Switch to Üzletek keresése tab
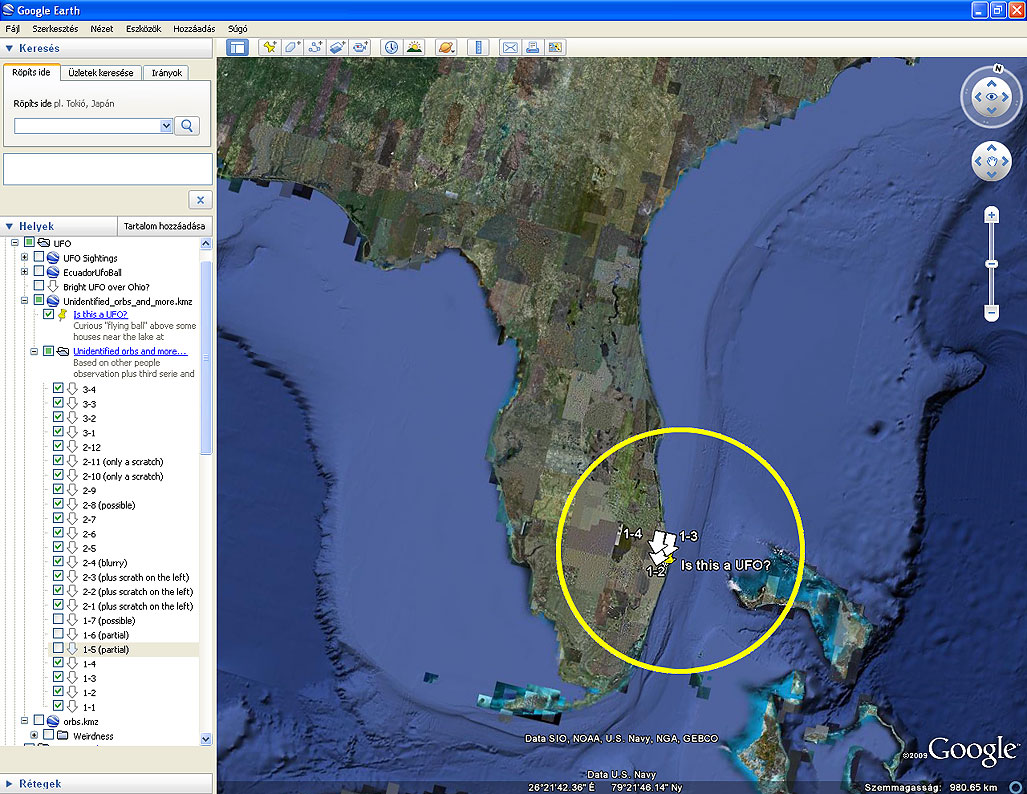This screenshot has width=1027, height=794. [x=101, y=73]
